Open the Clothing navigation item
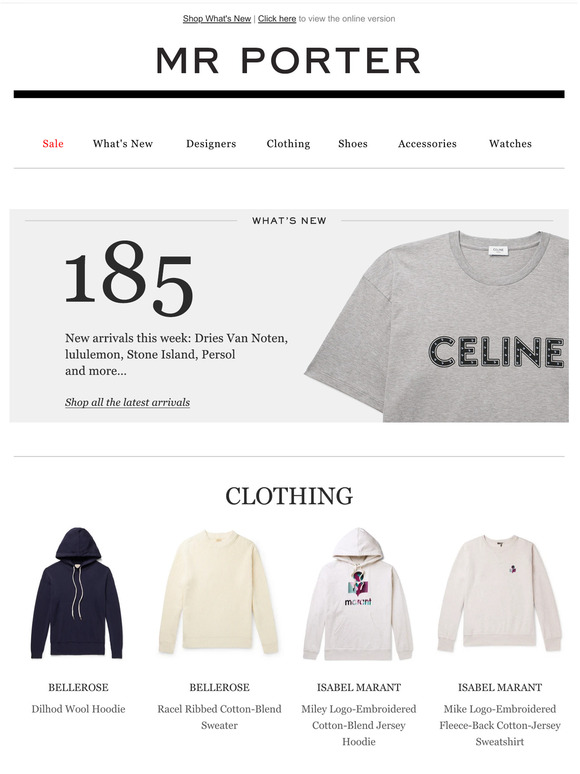 (x=288, y=144)
